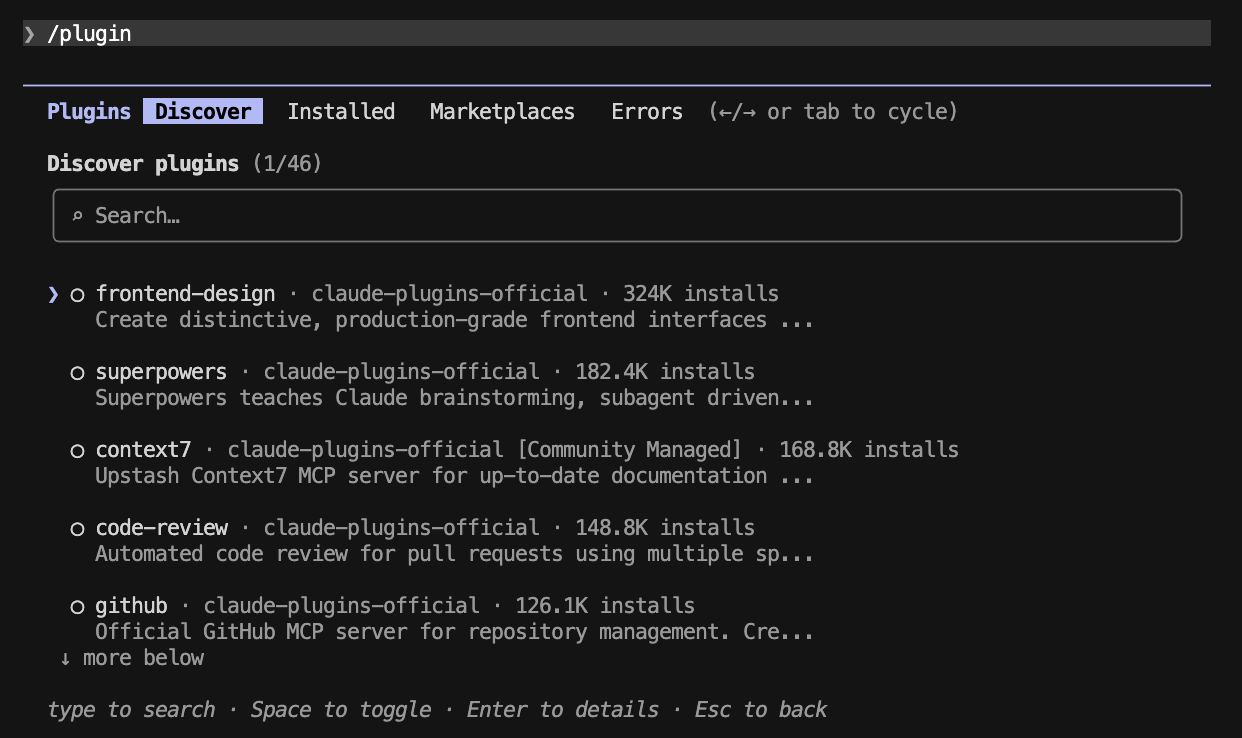
Task: Click the /plugin command input line
Action: tap(600, 34)
